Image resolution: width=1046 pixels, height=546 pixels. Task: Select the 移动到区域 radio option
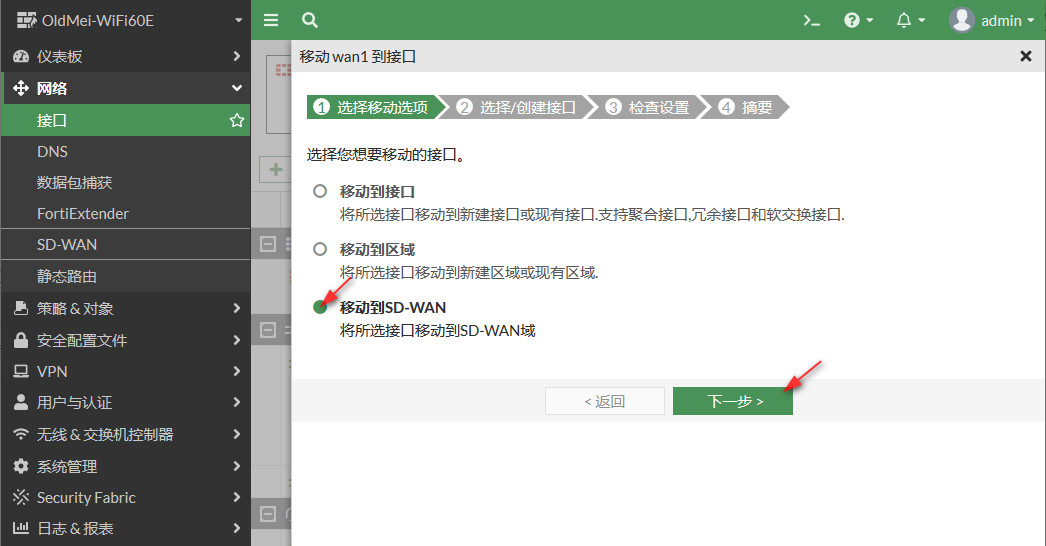320,249
